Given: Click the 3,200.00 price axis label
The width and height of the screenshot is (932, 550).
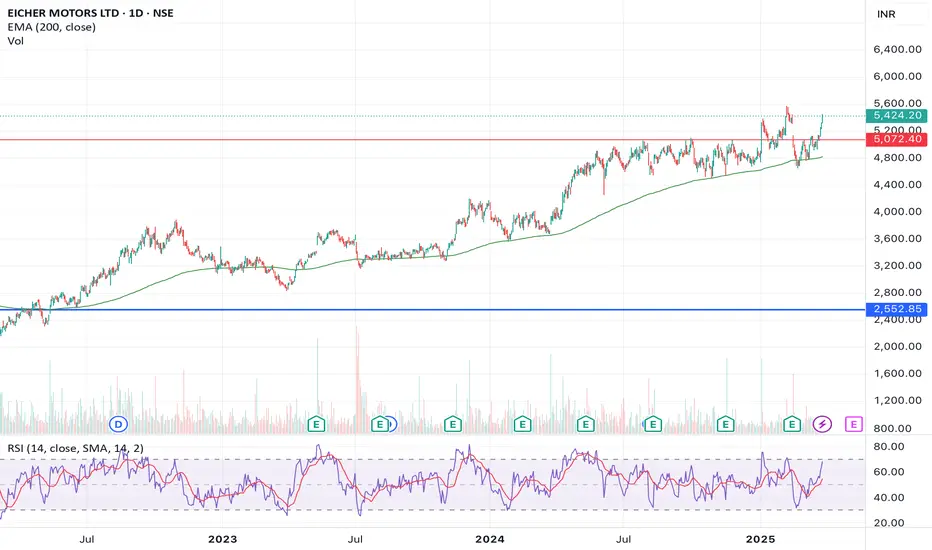Looking at the screenshot, I should point(898,265).
